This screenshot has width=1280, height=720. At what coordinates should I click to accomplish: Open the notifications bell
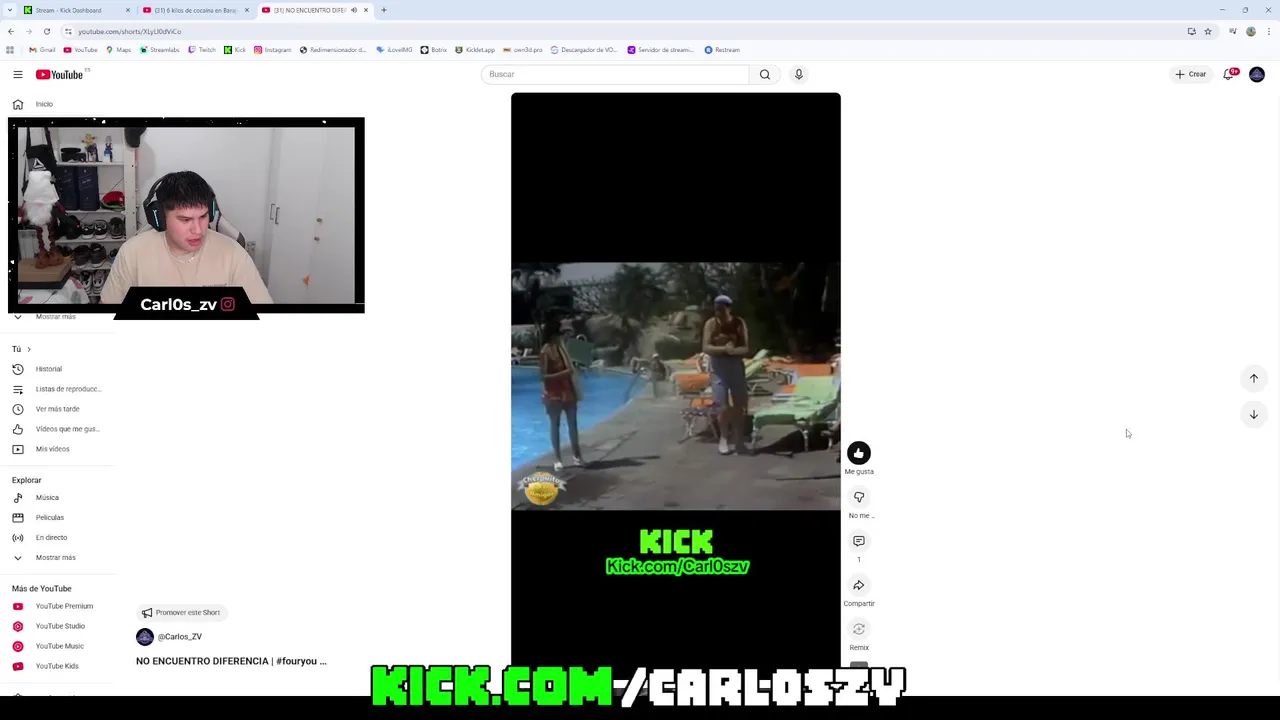[x=1229, y=74]
